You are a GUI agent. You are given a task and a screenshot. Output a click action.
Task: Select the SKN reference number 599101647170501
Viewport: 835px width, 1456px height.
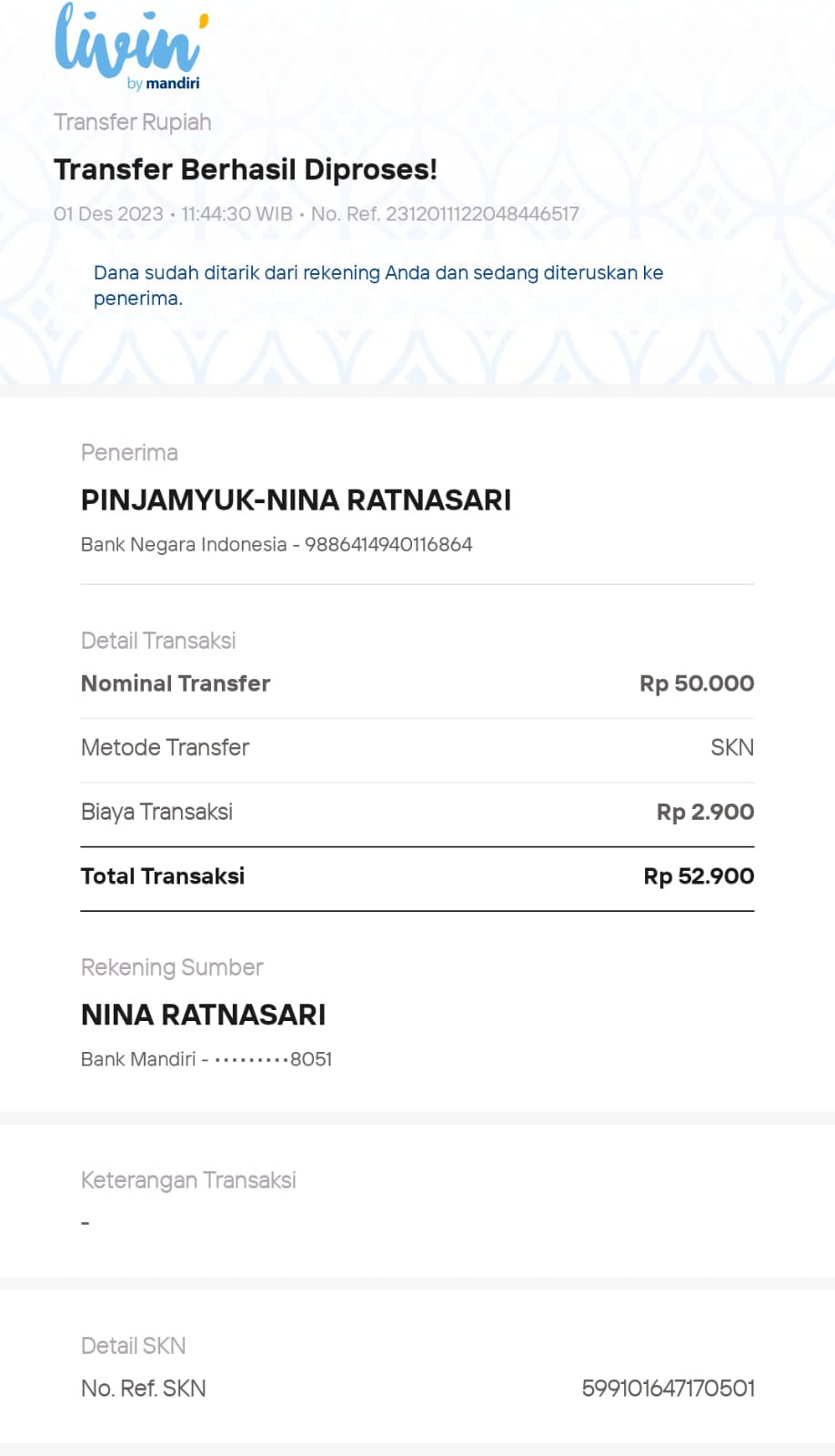point(668,1389)
